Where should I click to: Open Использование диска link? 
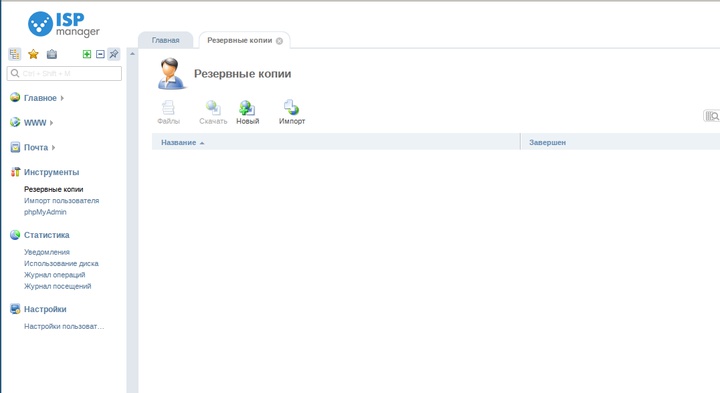click(61, 264)
